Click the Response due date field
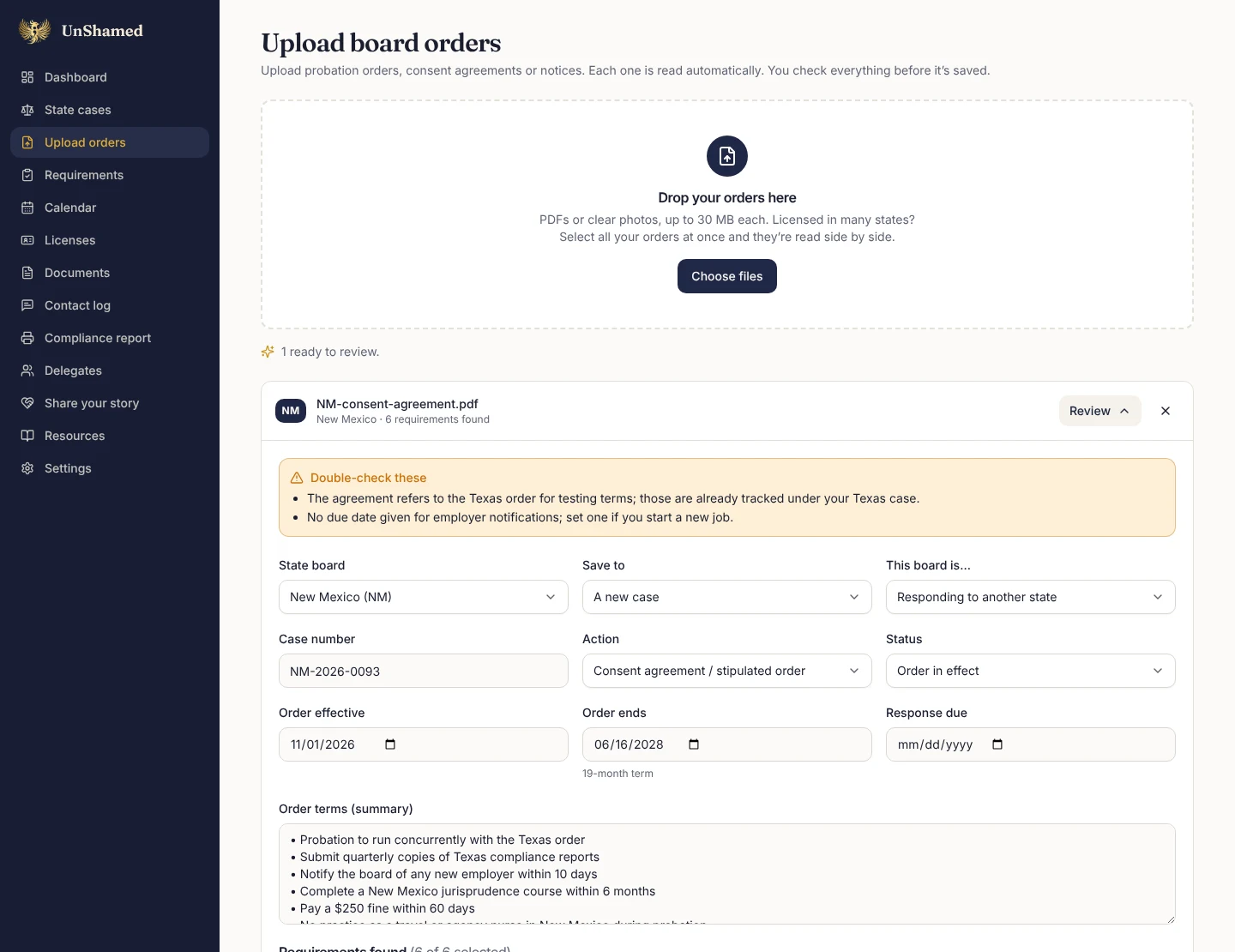Screen dimensions: 1235x952 [1031, 744]
